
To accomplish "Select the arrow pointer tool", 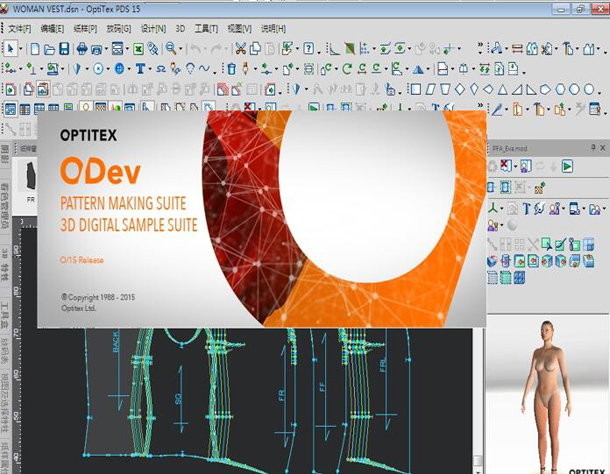I will 11,49.
